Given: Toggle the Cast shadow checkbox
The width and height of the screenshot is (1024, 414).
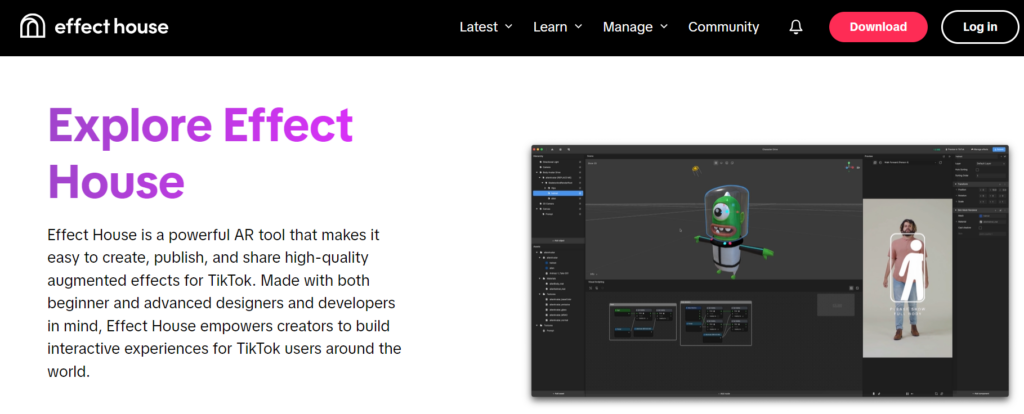Looking at the screenshot, I should click(980, 228).
